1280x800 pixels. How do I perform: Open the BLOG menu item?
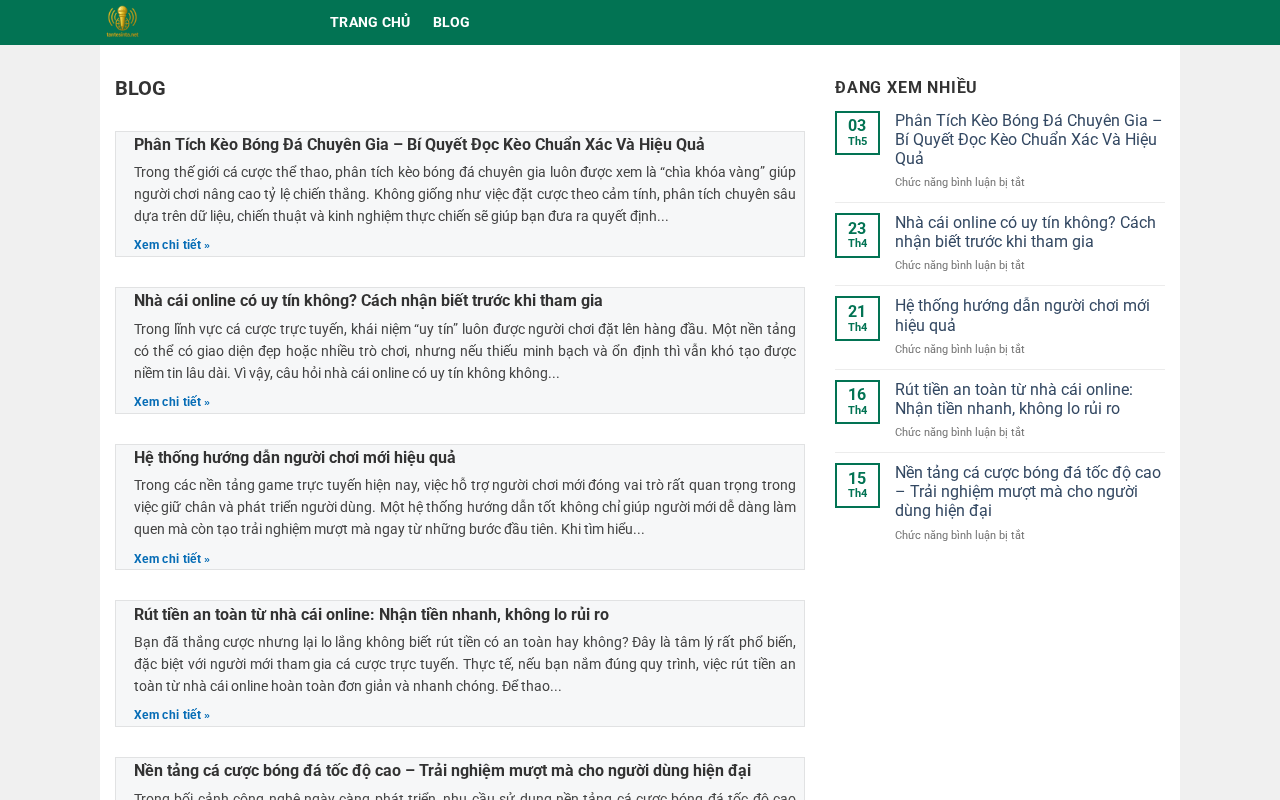(451, 22)
